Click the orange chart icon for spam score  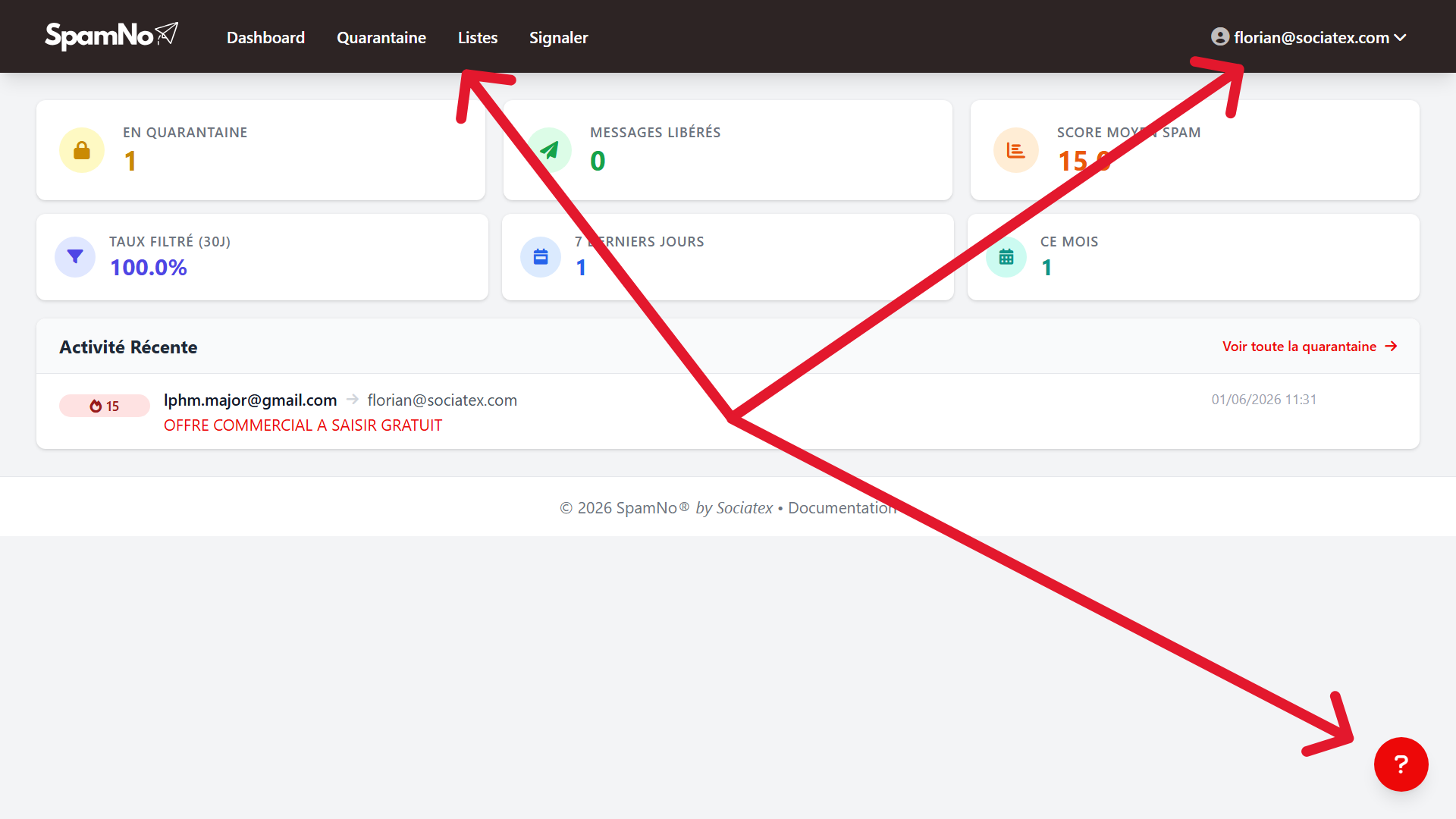tap(1016, 150)
